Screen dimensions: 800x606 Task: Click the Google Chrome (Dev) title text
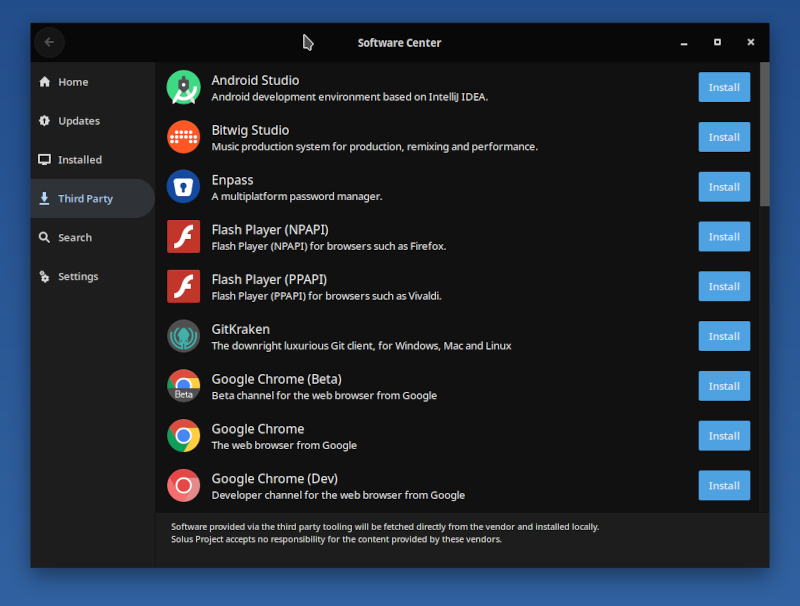click(274, 479)
